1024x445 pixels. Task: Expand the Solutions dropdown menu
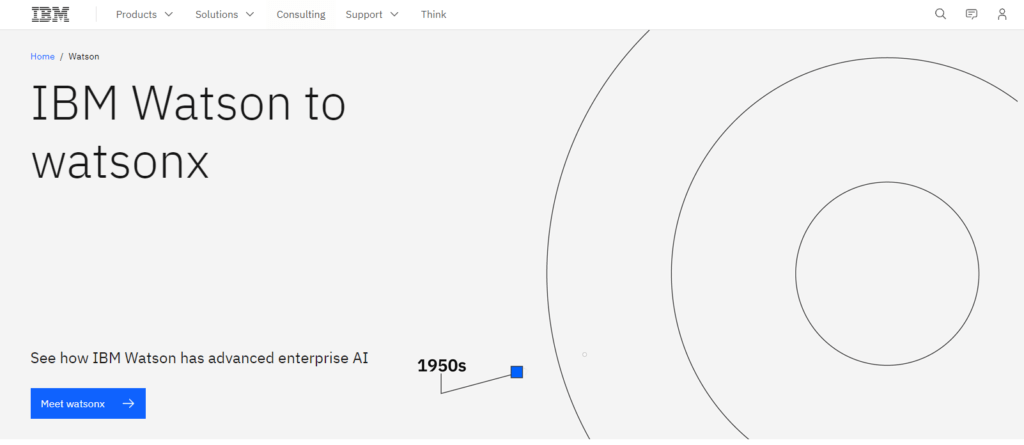tap(224, 15)
